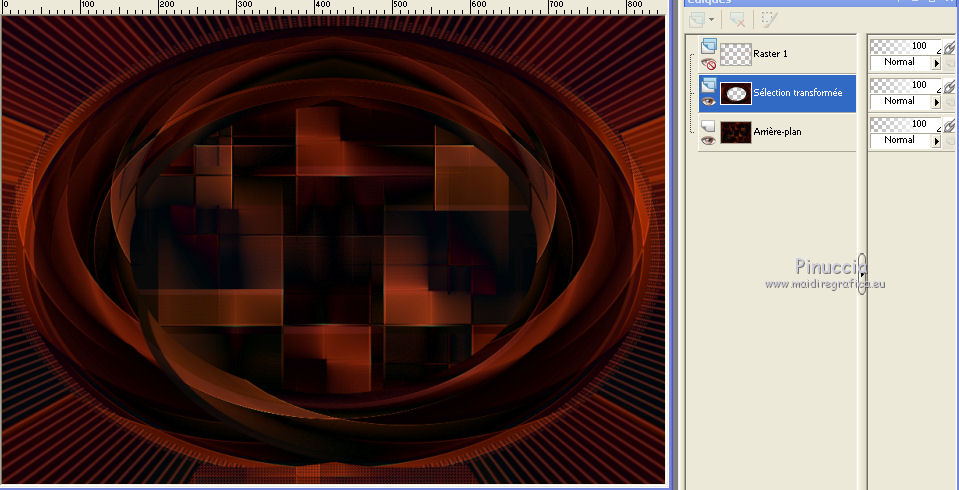
Task: Click the canvas image center
Action: (333, 250)
